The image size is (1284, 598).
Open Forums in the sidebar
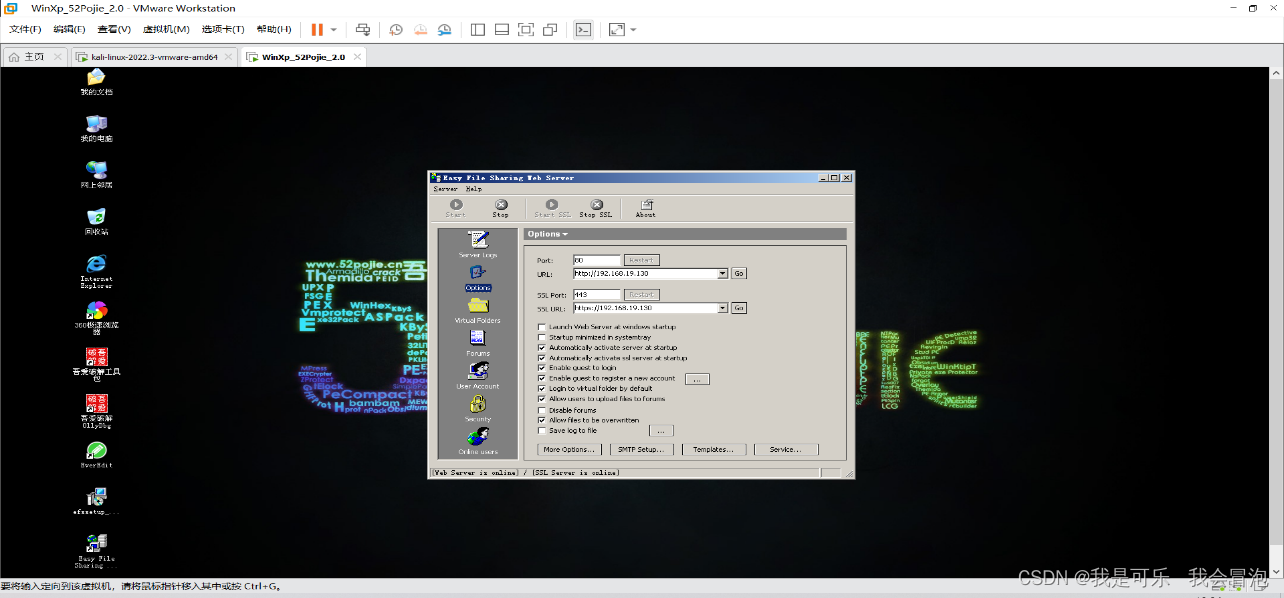coord(478,343)
